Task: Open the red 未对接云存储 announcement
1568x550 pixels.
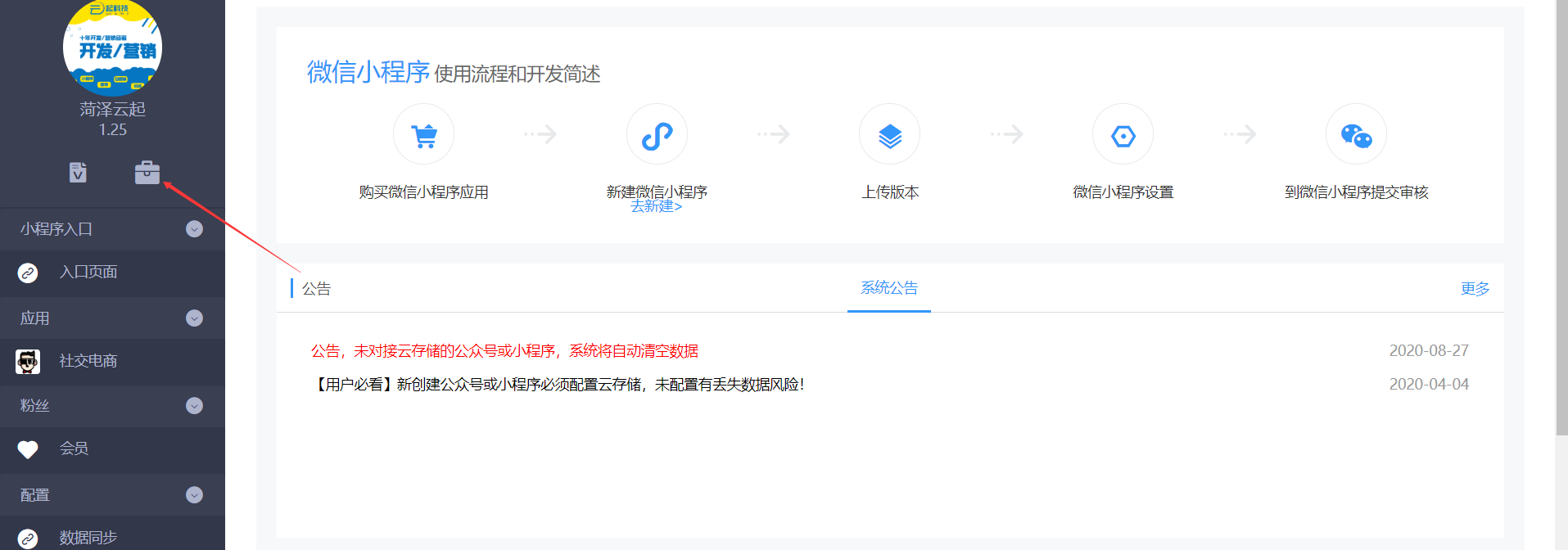Action: [504, 351]
